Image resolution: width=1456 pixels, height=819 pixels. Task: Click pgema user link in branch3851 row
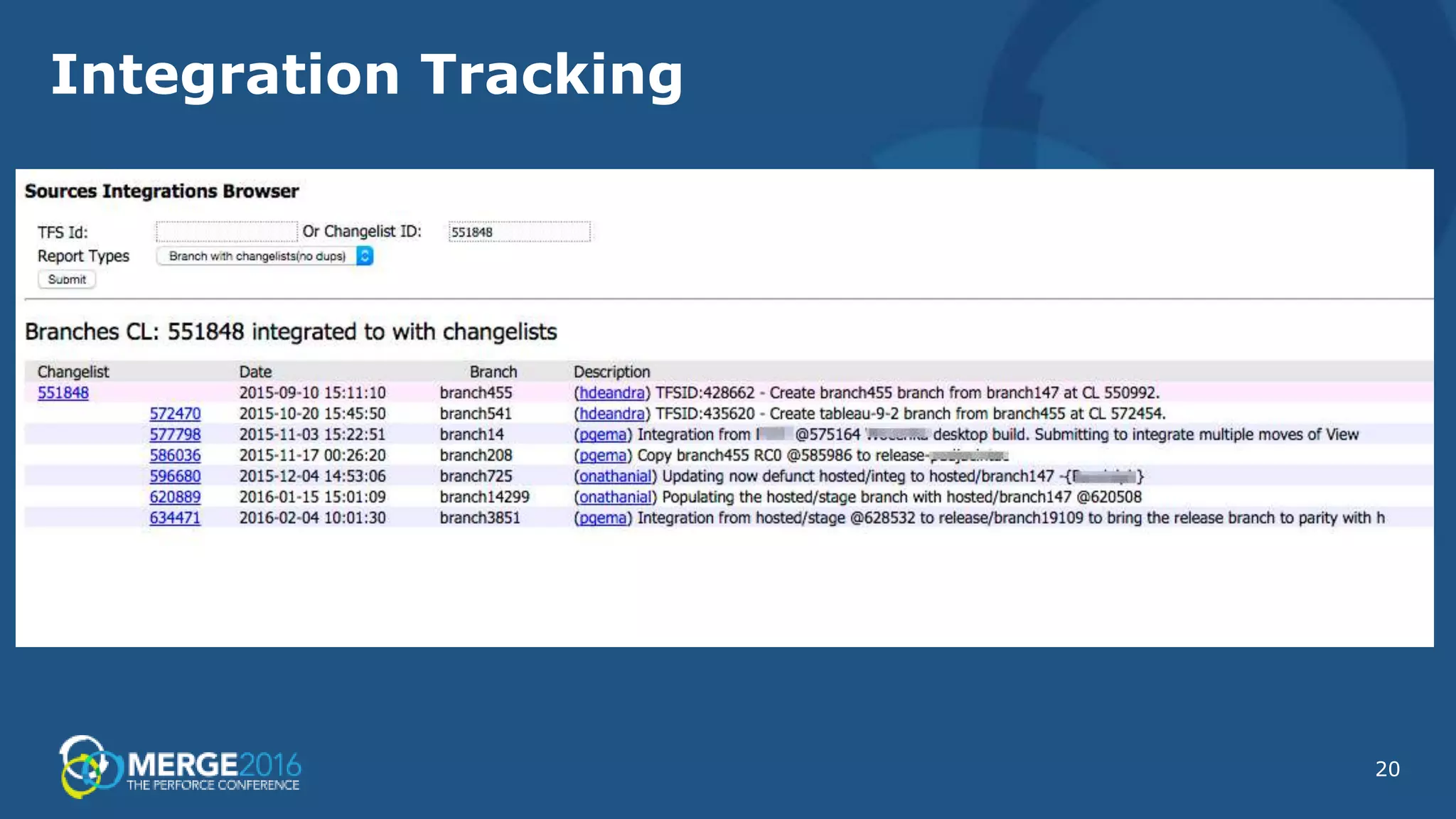pyautogui.click(x=603, y=518)
